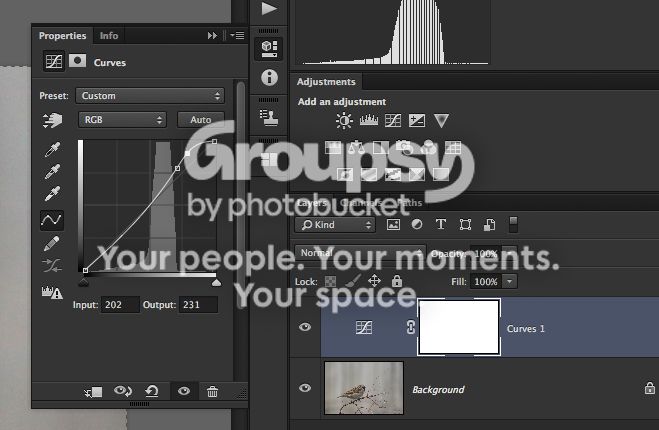Switch to the Info tab
The image size is (659, 430).
tap(109, 36)
